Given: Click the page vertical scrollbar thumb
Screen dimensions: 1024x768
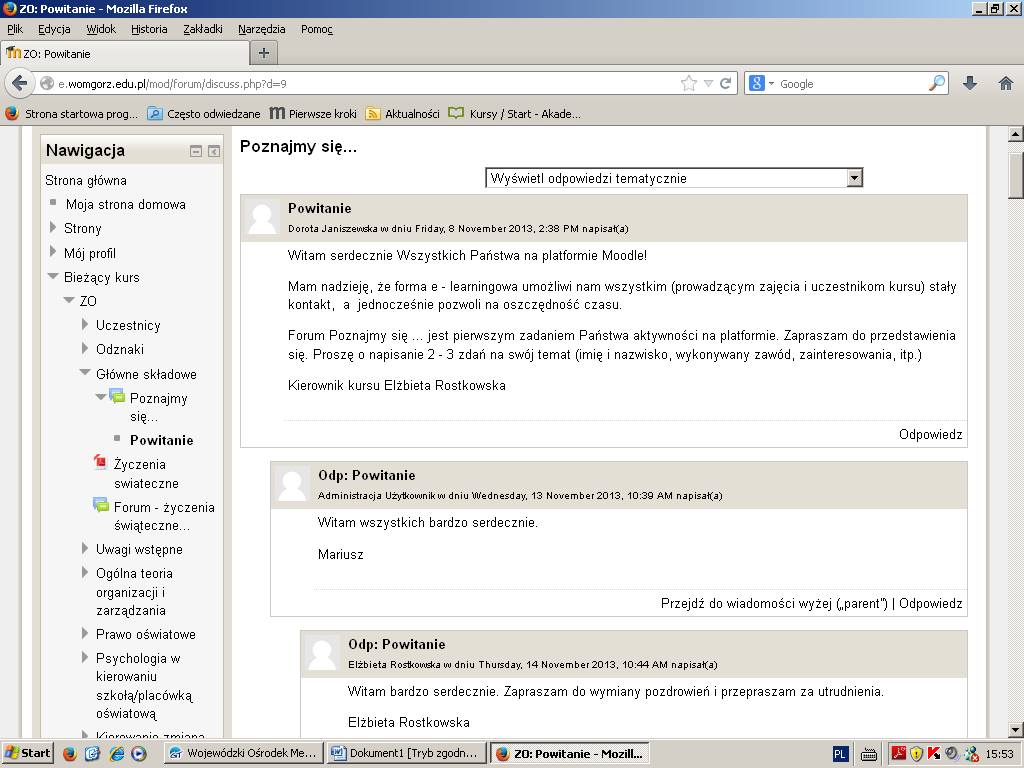Looking at the screenshot, I should [x=1016, y=175].
